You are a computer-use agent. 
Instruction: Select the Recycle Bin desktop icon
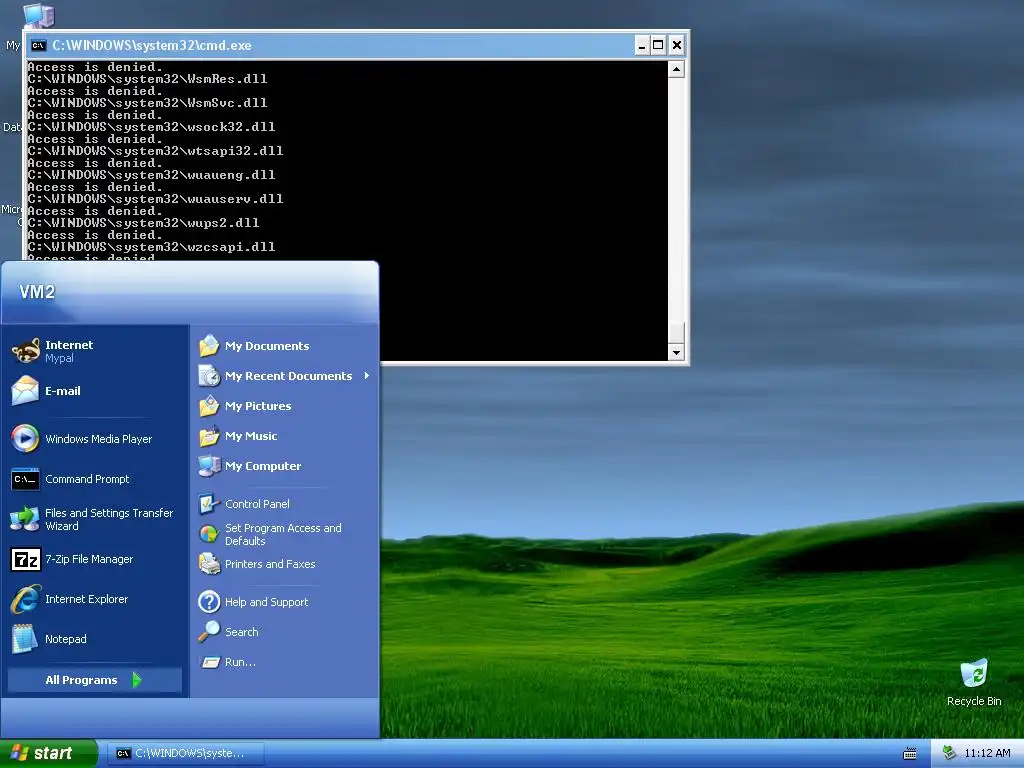(x=974, y=673)
